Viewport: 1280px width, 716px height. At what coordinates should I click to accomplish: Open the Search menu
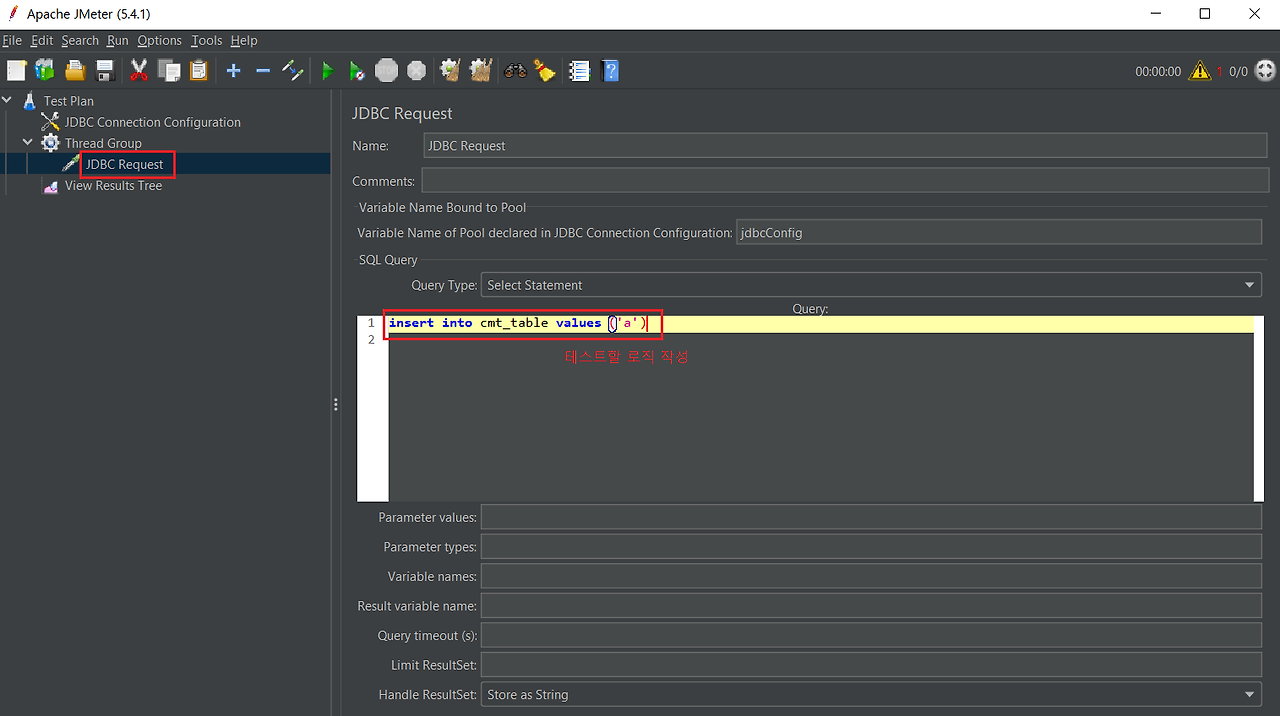[x=80, y=40]
